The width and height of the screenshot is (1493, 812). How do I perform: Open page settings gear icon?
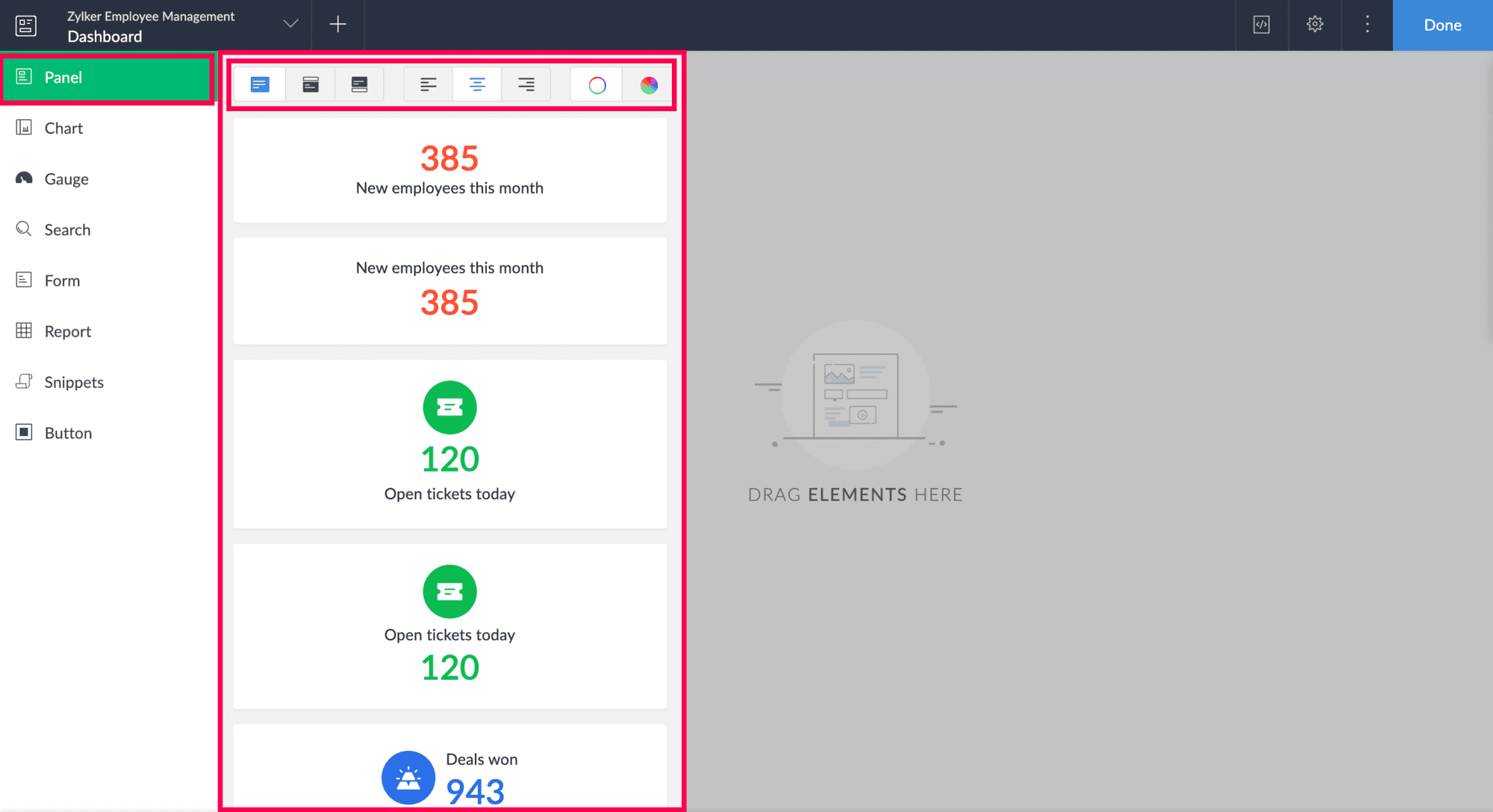point(1315,25)
